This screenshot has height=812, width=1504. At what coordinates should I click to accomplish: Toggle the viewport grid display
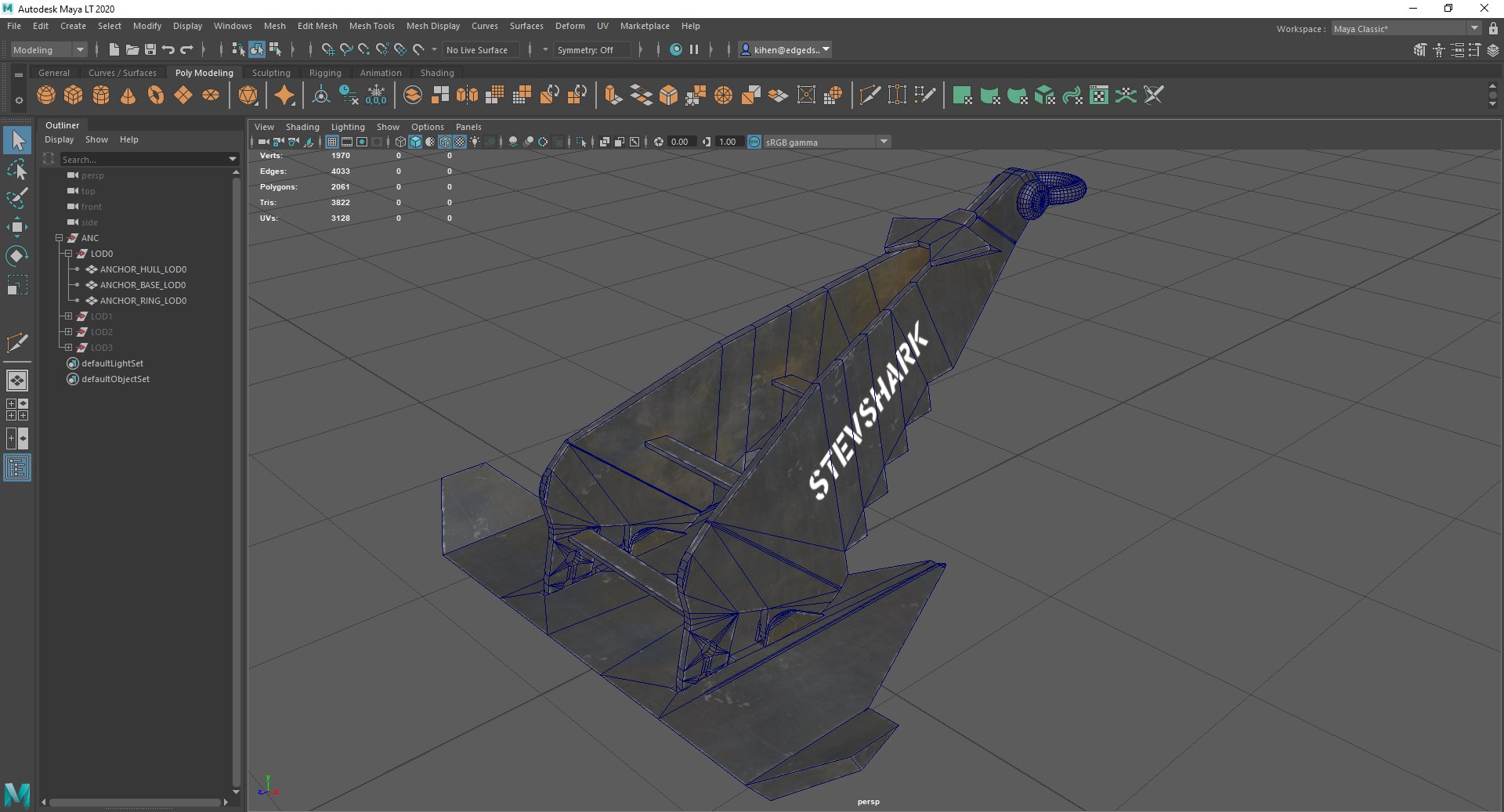(x=332, y=142)
